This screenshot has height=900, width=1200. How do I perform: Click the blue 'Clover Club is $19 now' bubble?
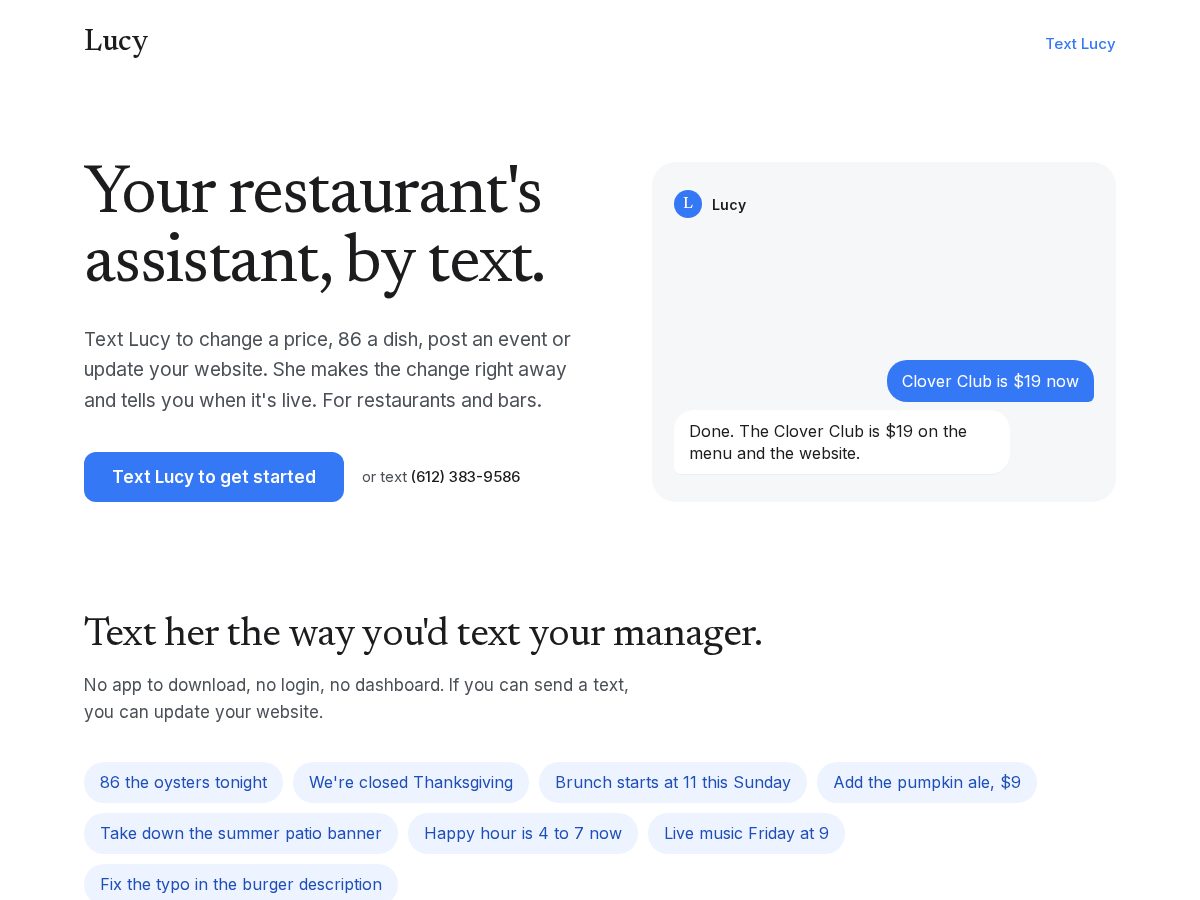click(x=990, y=381)
